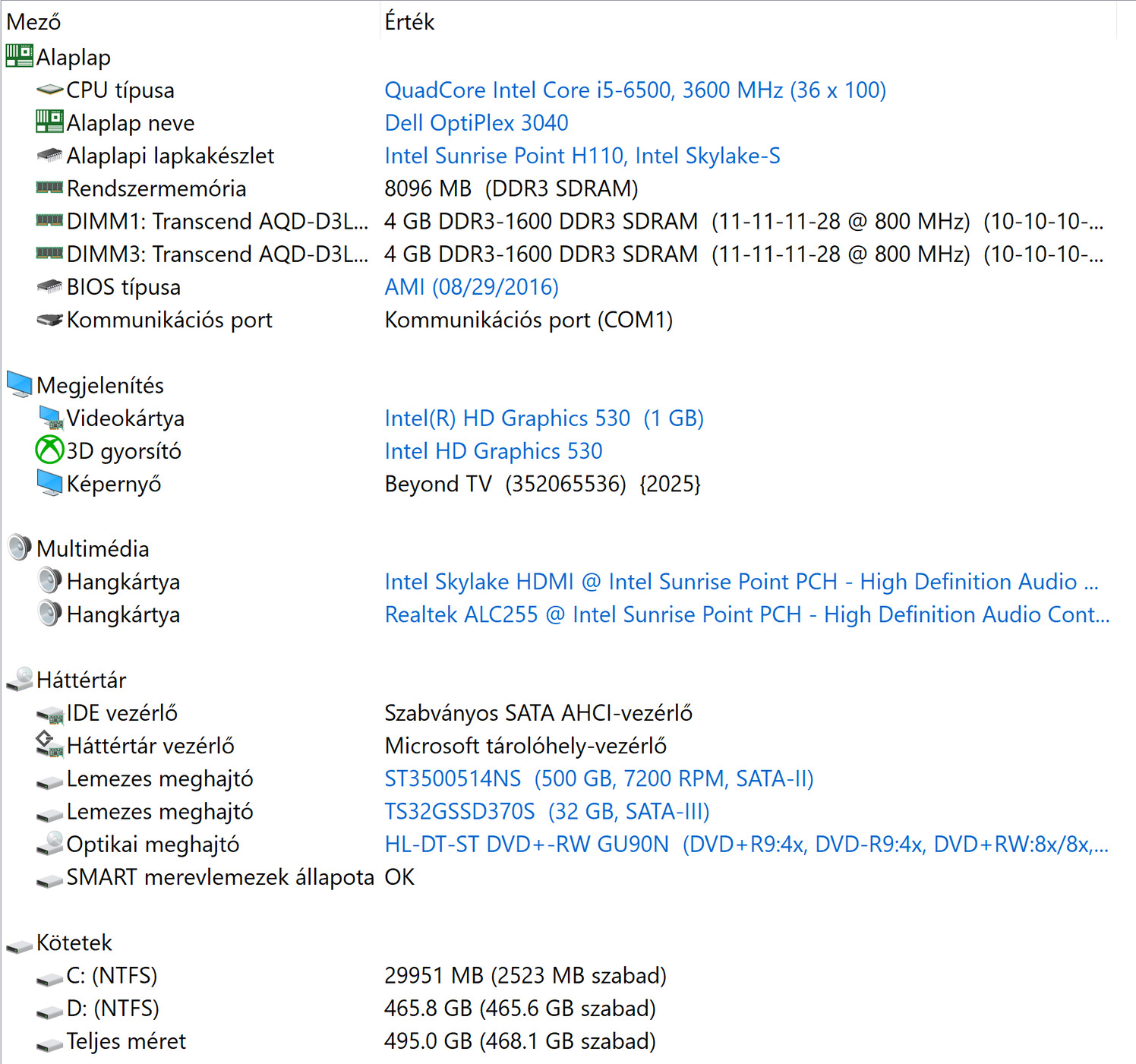Select the DIMM3 Transcend memory icon

(49, 253)
